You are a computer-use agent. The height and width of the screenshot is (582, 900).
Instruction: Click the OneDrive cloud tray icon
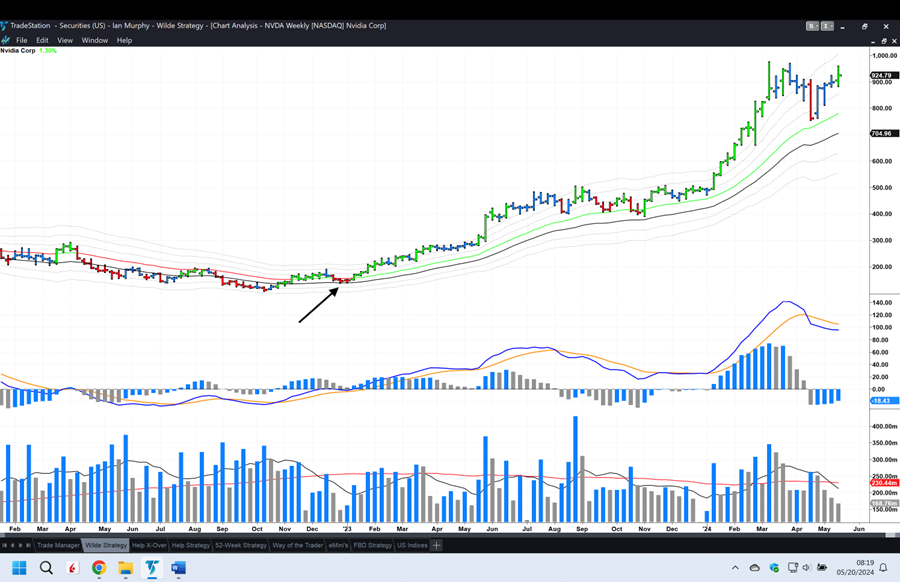click(x=755, y=568)
